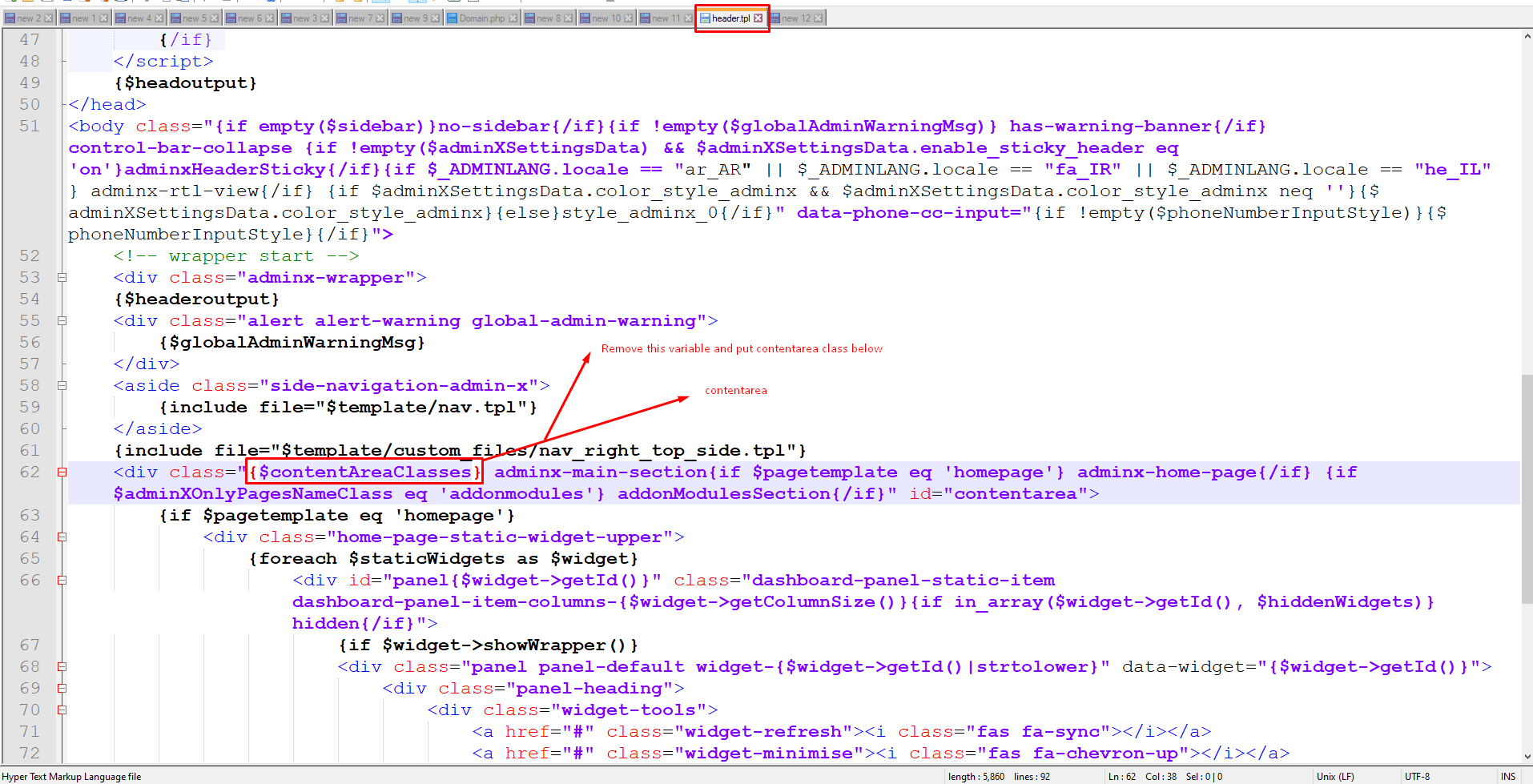Click the vertical scrollbar thumb
This screenshot has height=784, width=1533.
tap(1527, 488)
